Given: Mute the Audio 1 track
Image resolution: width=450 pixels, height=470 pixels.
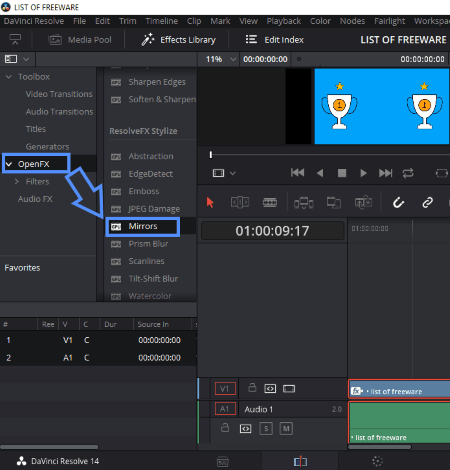Looking at the screenshot, I should [x=286, y=429].
